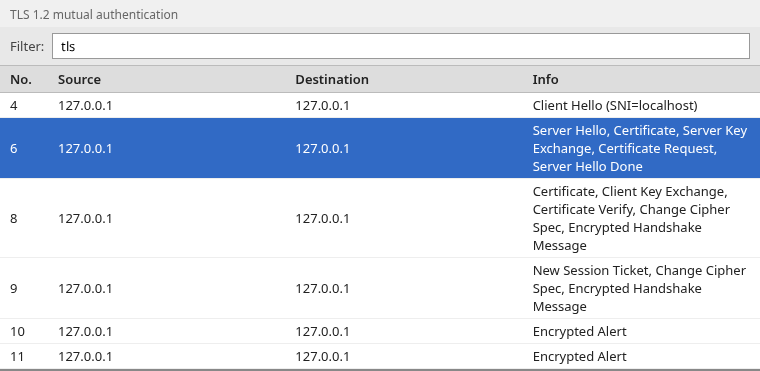Screen dimensions: 760x371
Task: Select packet number 11 cell
Action: point(17,357)
